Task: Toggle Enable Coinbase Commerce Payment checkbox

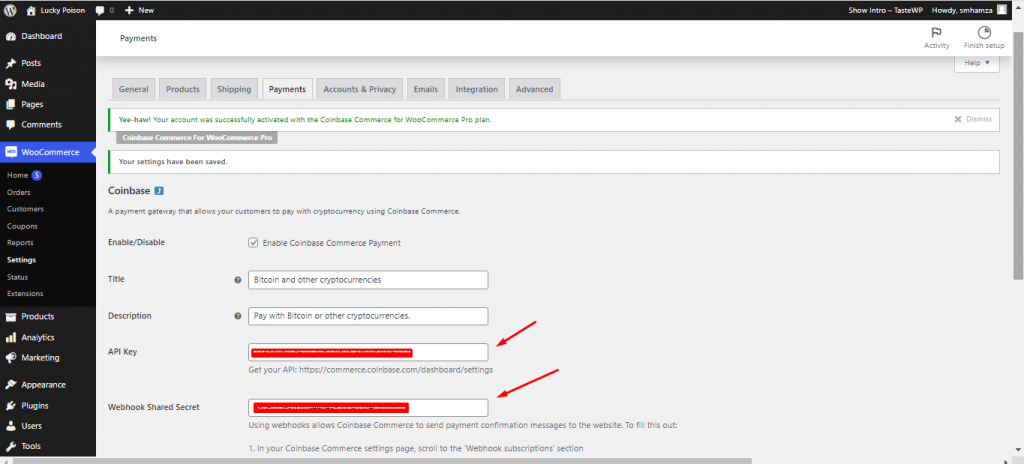Action: [253, 242]
